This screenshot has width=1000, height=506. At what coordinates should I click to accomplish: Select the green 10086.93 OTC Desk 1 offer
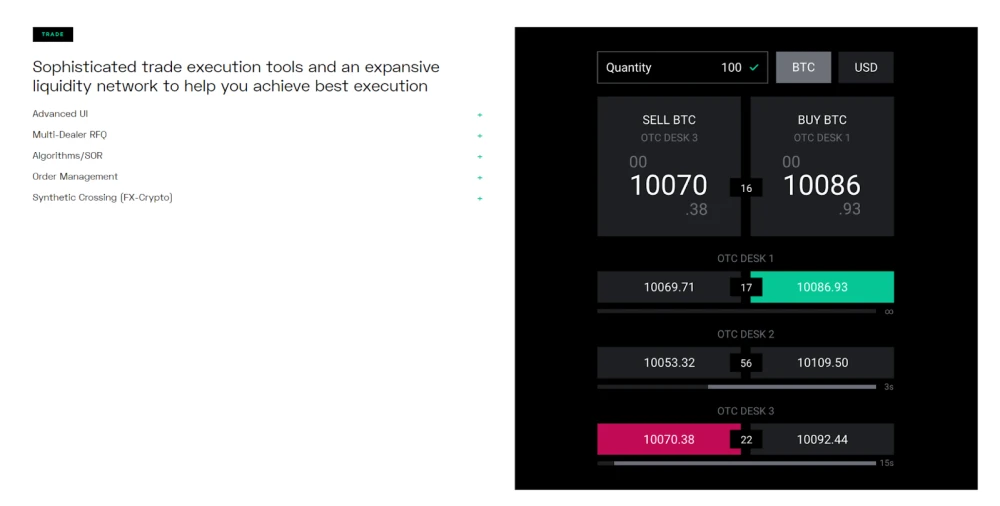click(822, 287)
